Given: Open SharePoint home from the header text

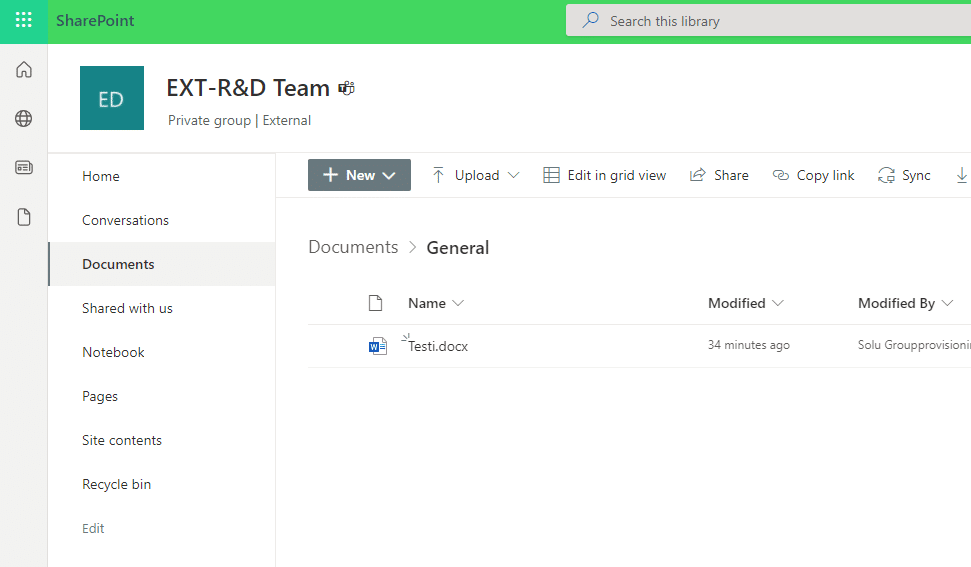Looking at the screenshot, I should click(x=95, y=20).
